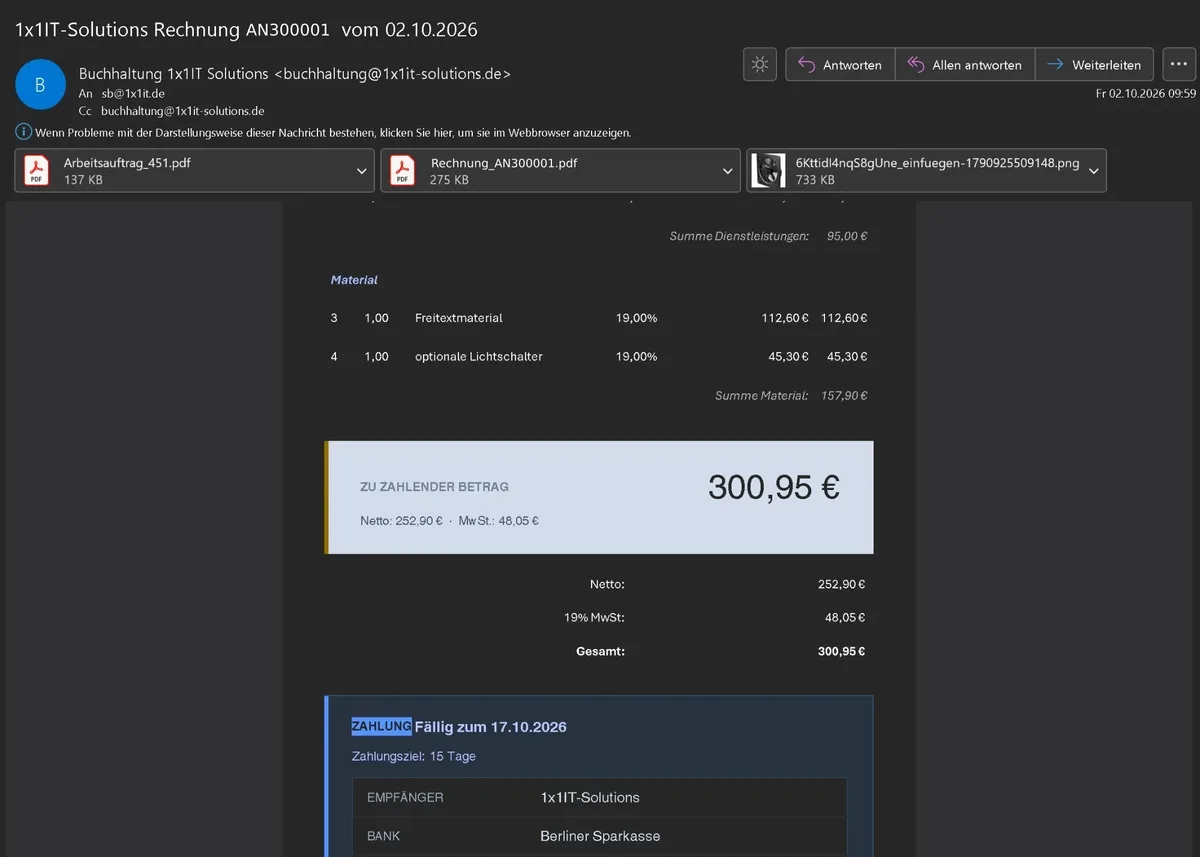This screenshot has width=1200, height=857.
Task: Open the more actions ellipsis menu
Action: pos(1179,65)
